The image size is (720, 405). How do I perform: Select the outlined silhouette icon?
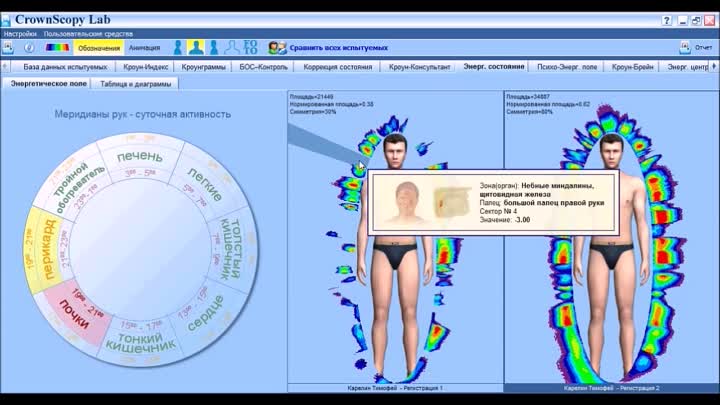[232, 47]
